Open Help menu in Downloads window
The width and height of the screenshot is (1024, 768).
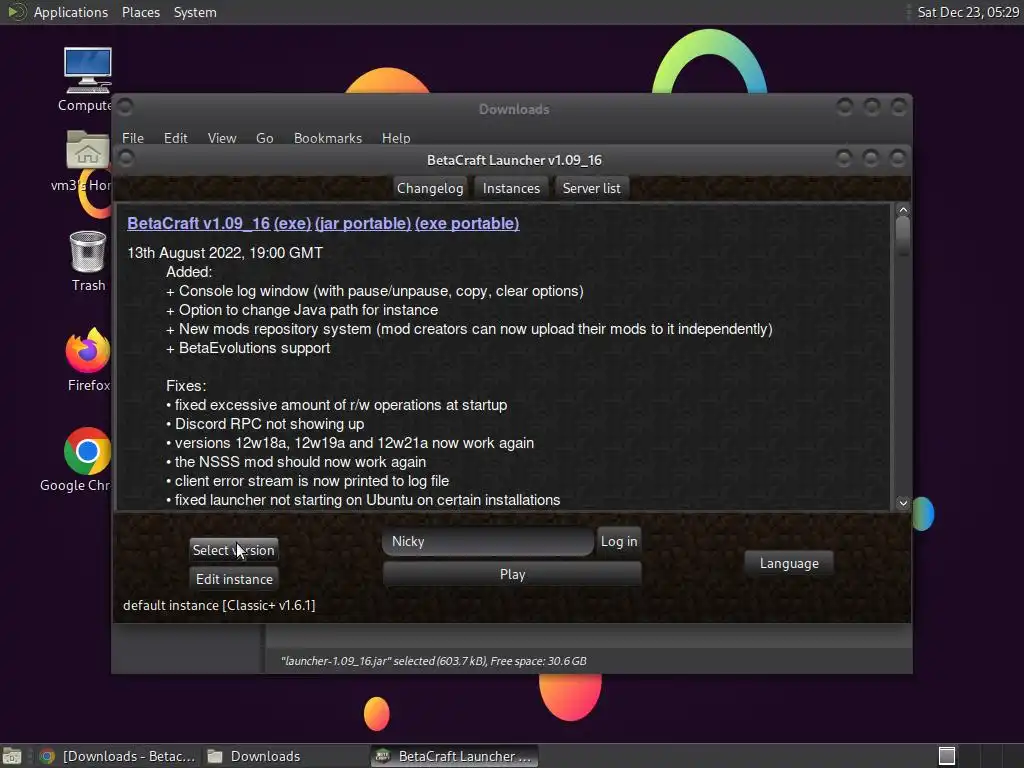point(396,138)
